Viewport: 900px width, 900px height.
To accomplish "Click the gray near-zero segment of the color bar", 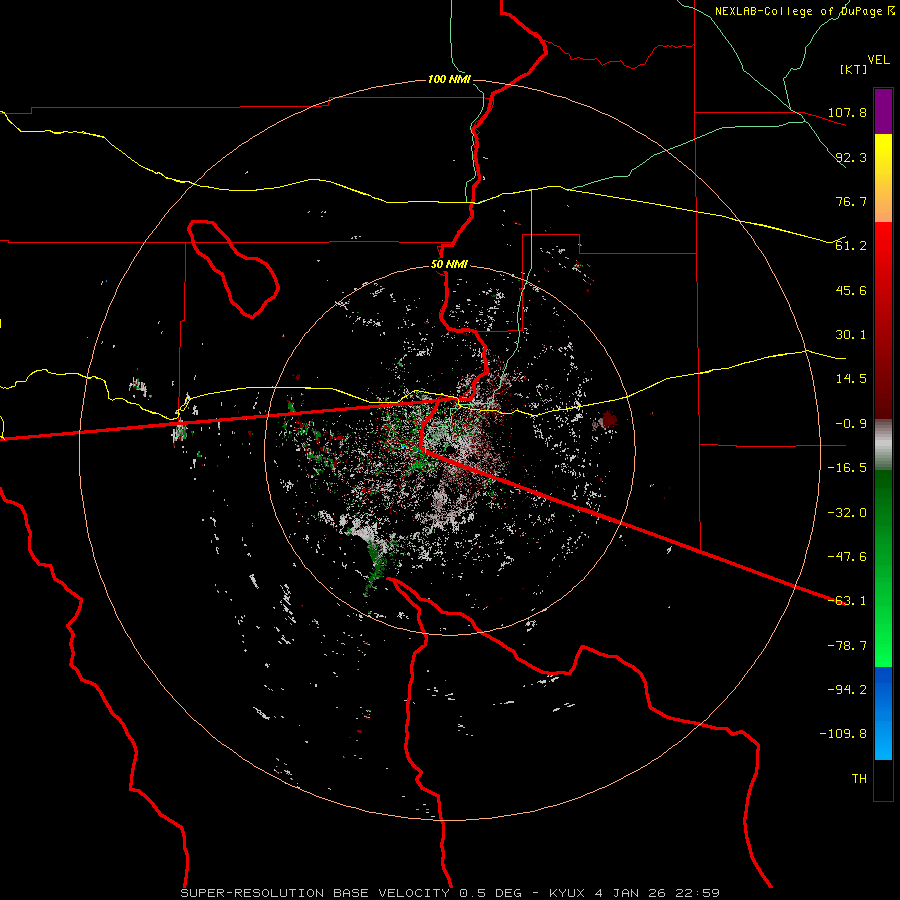I will pyautogui.click(x=883, y=445).
